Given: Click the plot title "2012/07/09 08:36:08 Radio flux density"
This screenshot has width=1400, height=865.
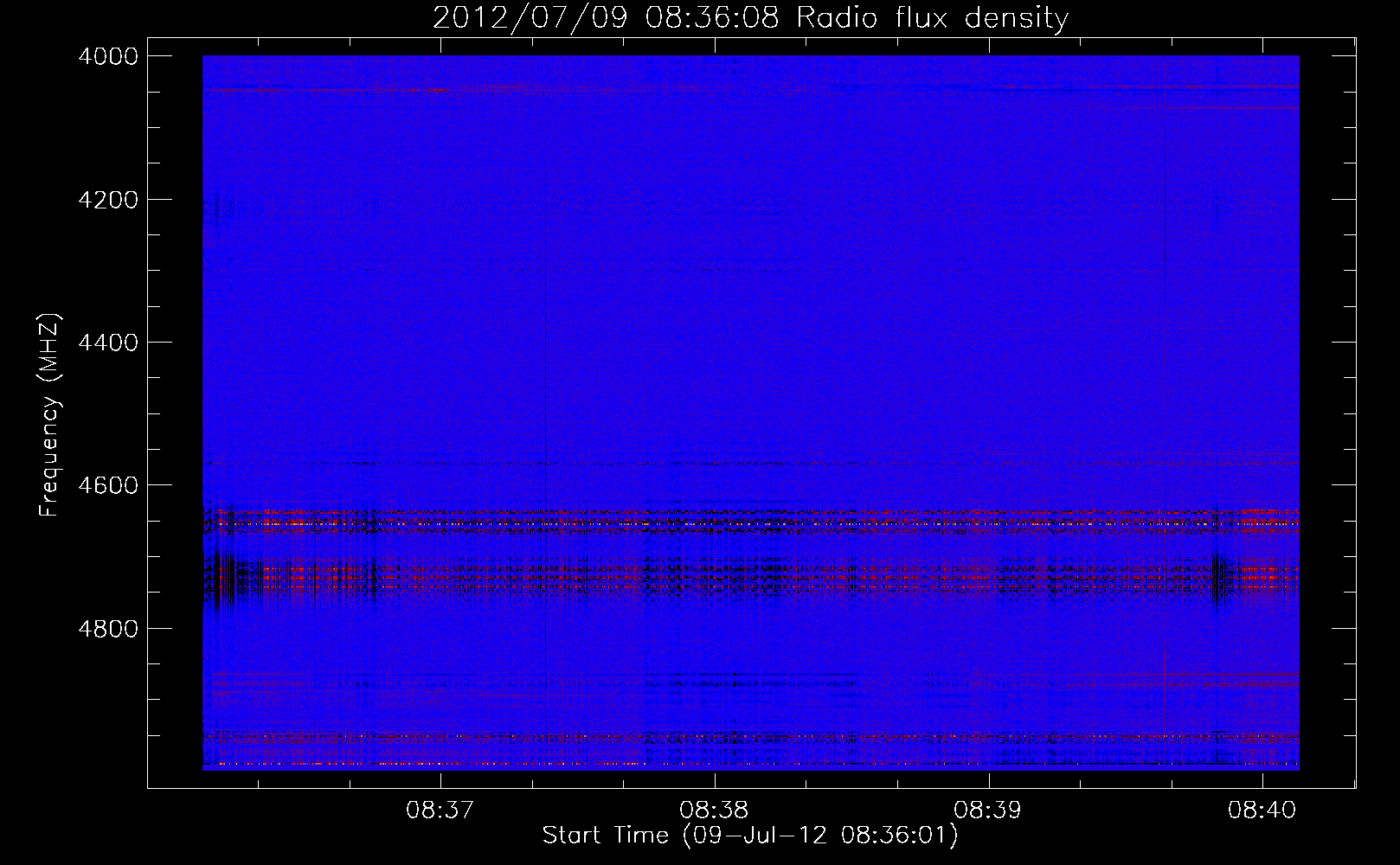Looking at the screenshot, I should [x=750, y=18].
